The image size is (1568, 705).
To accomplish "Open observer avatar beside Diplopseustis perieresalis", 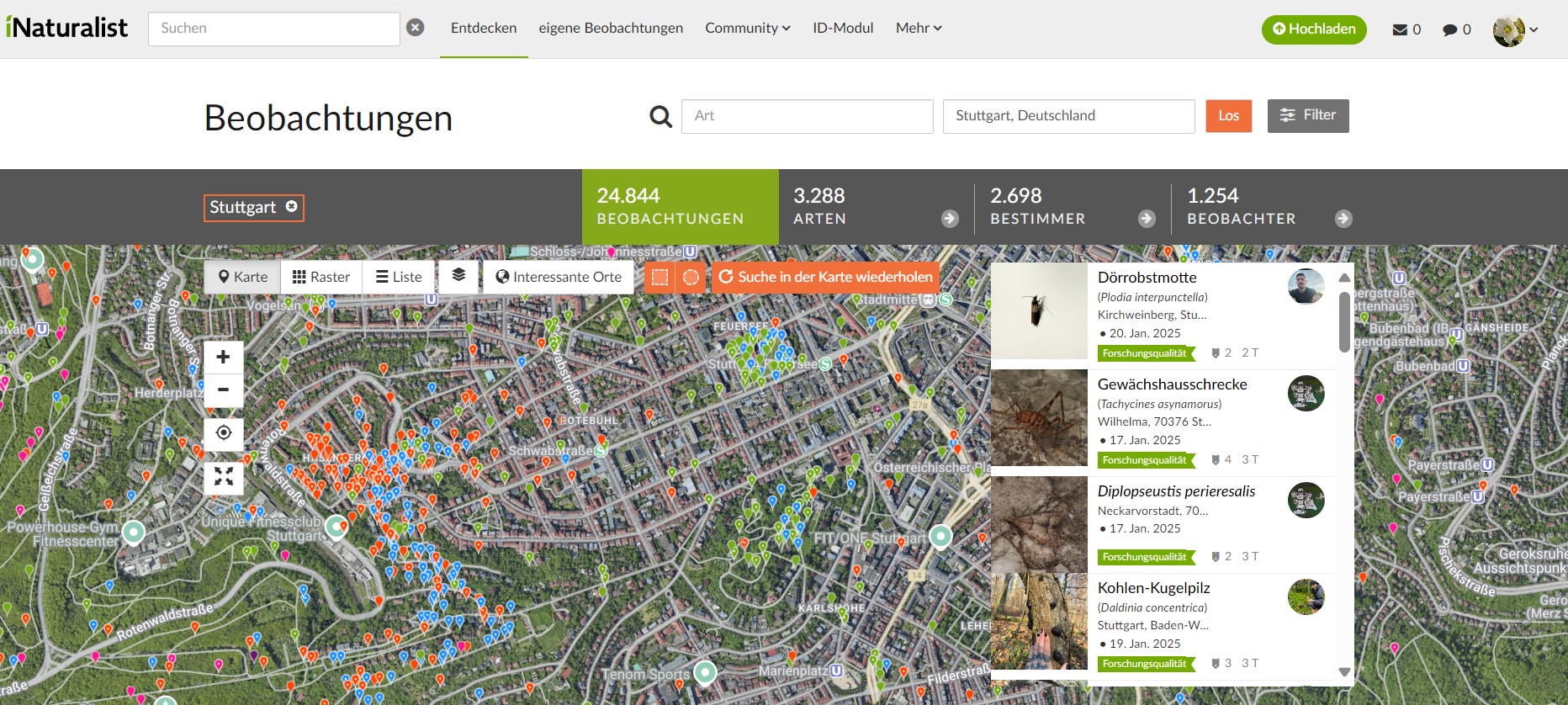I will (x=1306, y=501).
